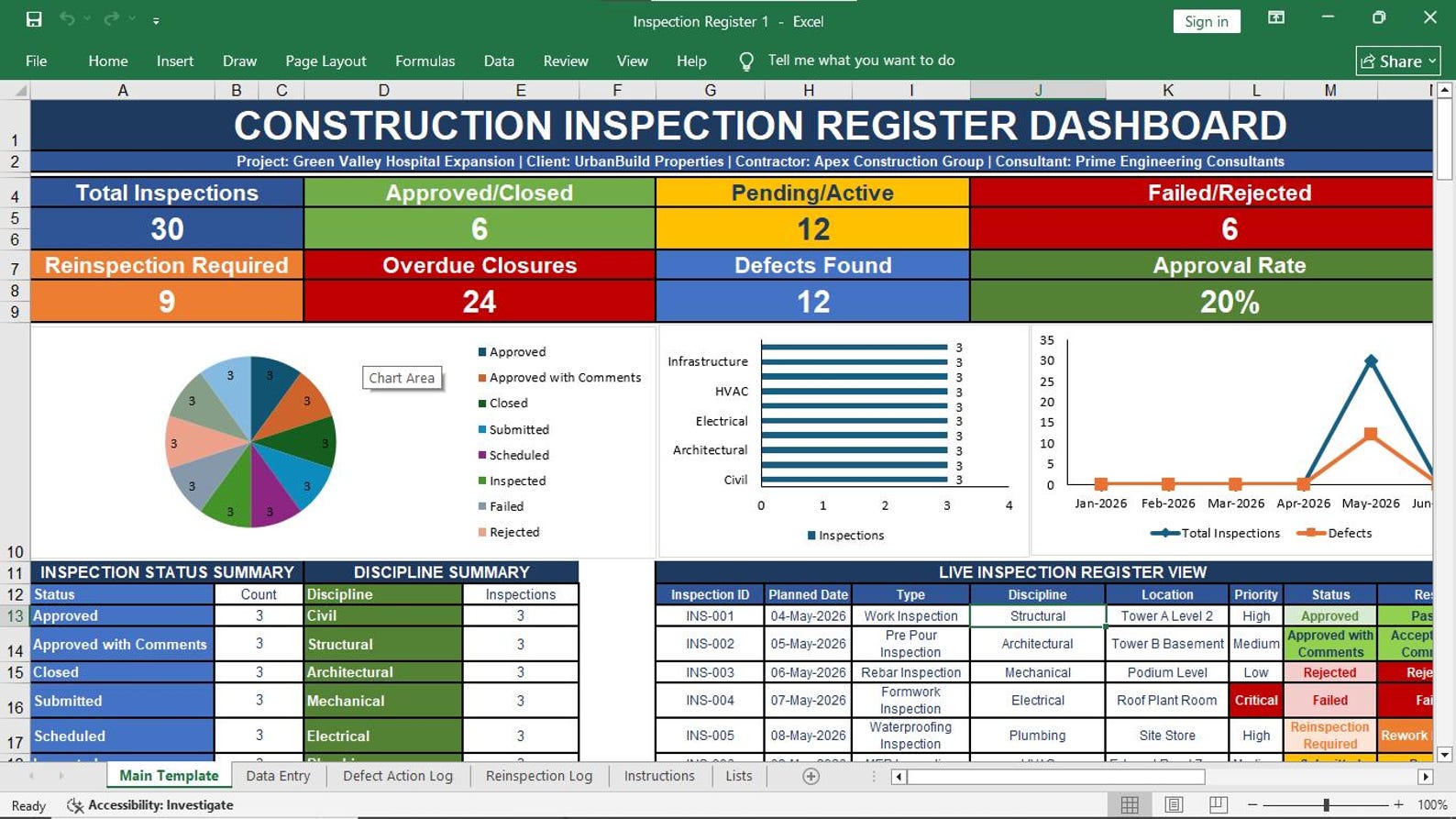Viewport: 1456px width, 819px height.
Task: Open the View ribbon tab
Action: pyautogui.click(x=633, y=61)
